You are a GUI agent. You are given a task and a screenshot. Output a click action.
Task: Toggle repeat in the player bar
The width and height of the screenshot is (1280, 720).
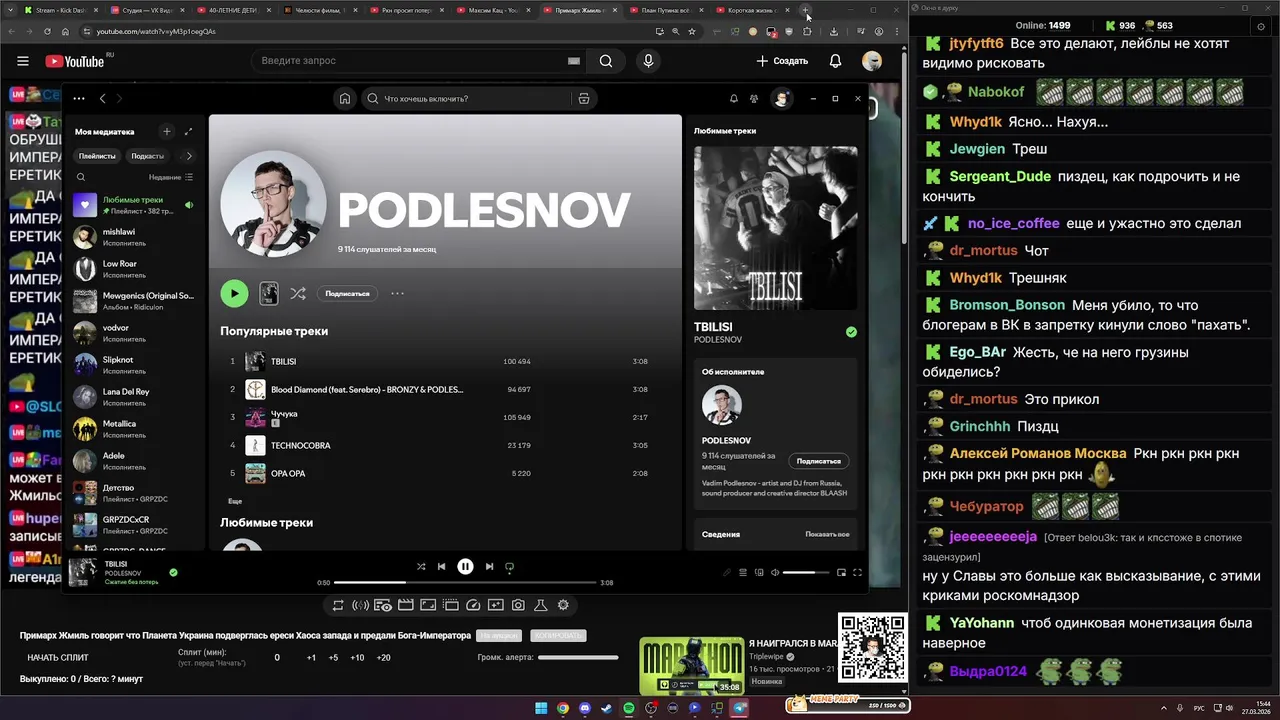coord(509,567)
